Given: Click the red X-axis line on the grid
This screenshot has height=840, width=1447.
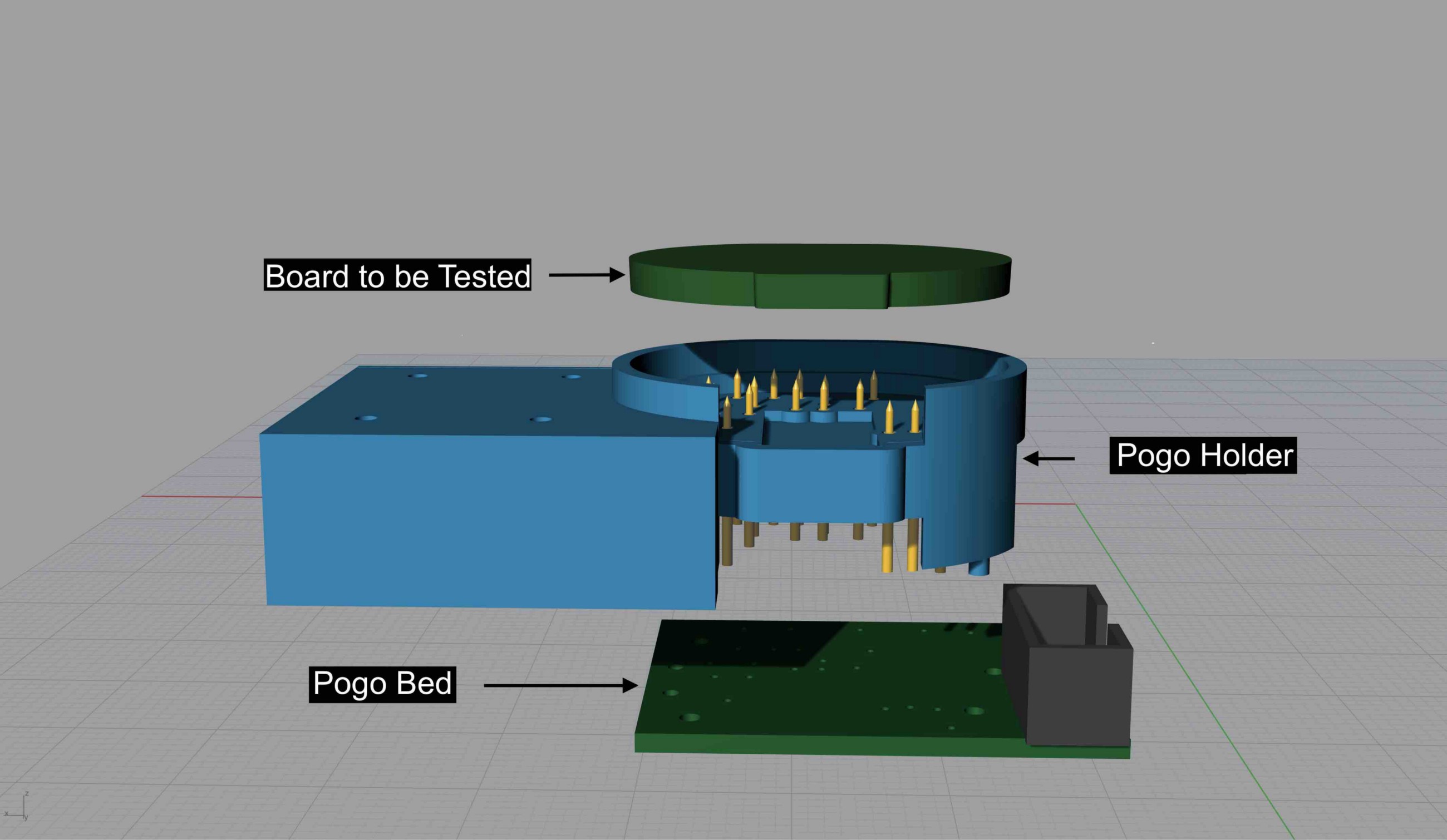Looking at the screenshot, I should 201,496.
